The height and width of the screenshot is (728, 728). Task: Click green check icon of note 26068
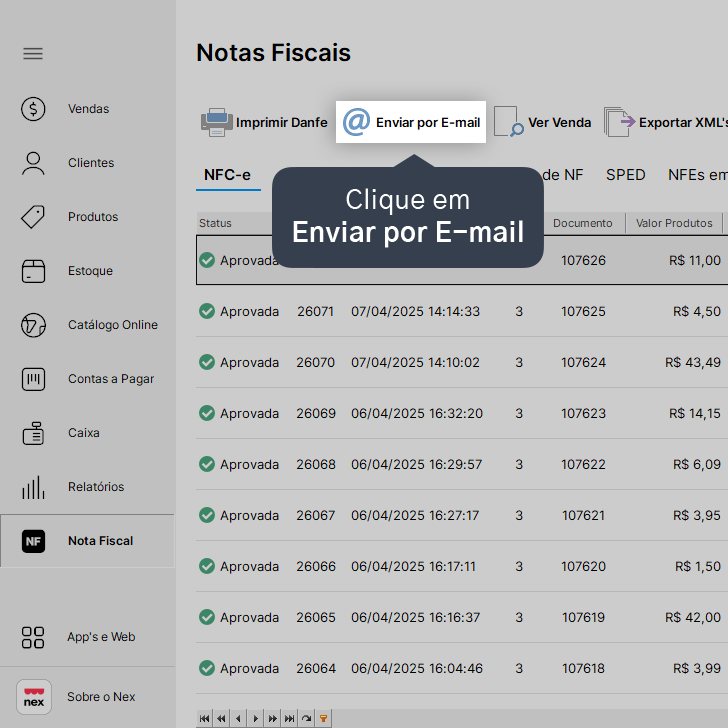207,464
